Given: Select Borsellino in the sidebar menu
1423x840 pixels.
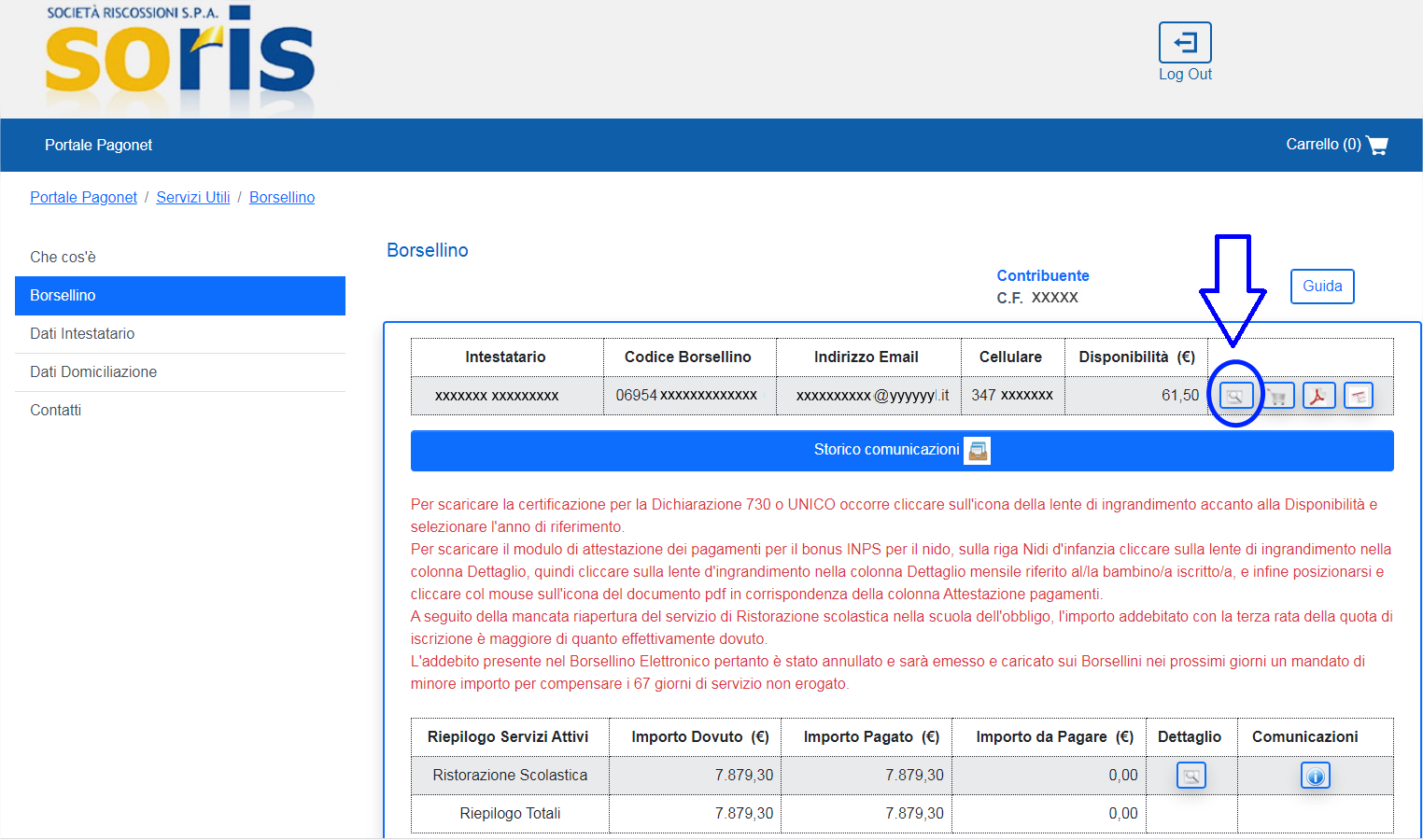Looking at the screenshot, I should click(x=180, y=296).
